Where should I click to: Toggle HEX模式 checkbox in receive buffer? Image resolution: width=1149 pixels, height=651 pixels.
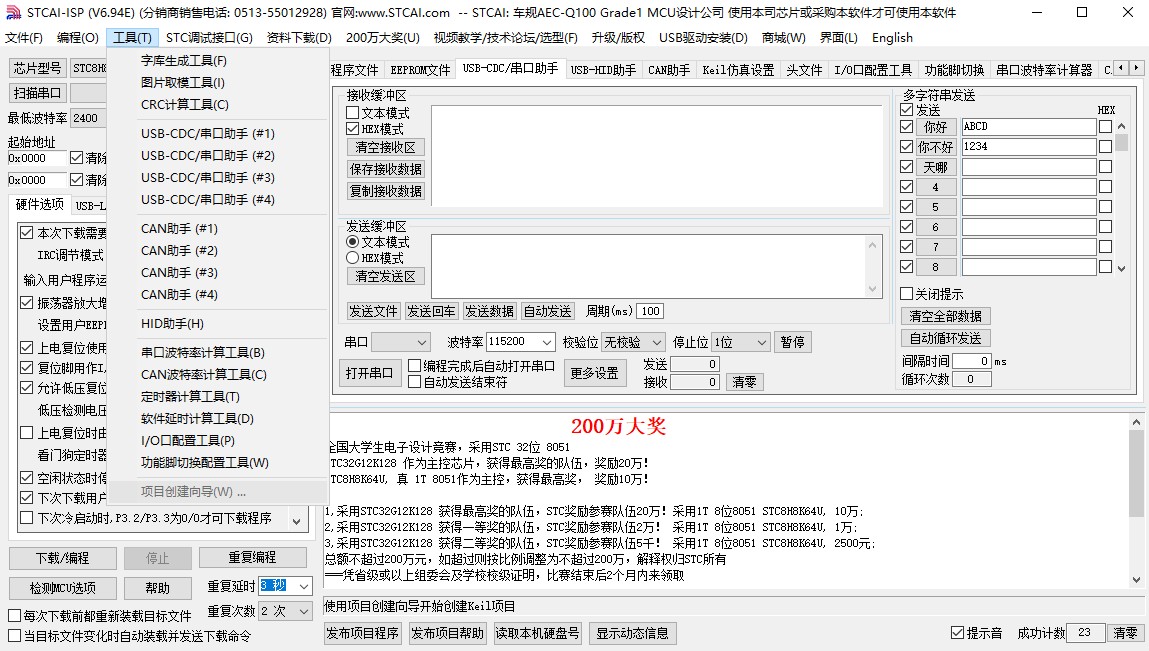point(352,128)
